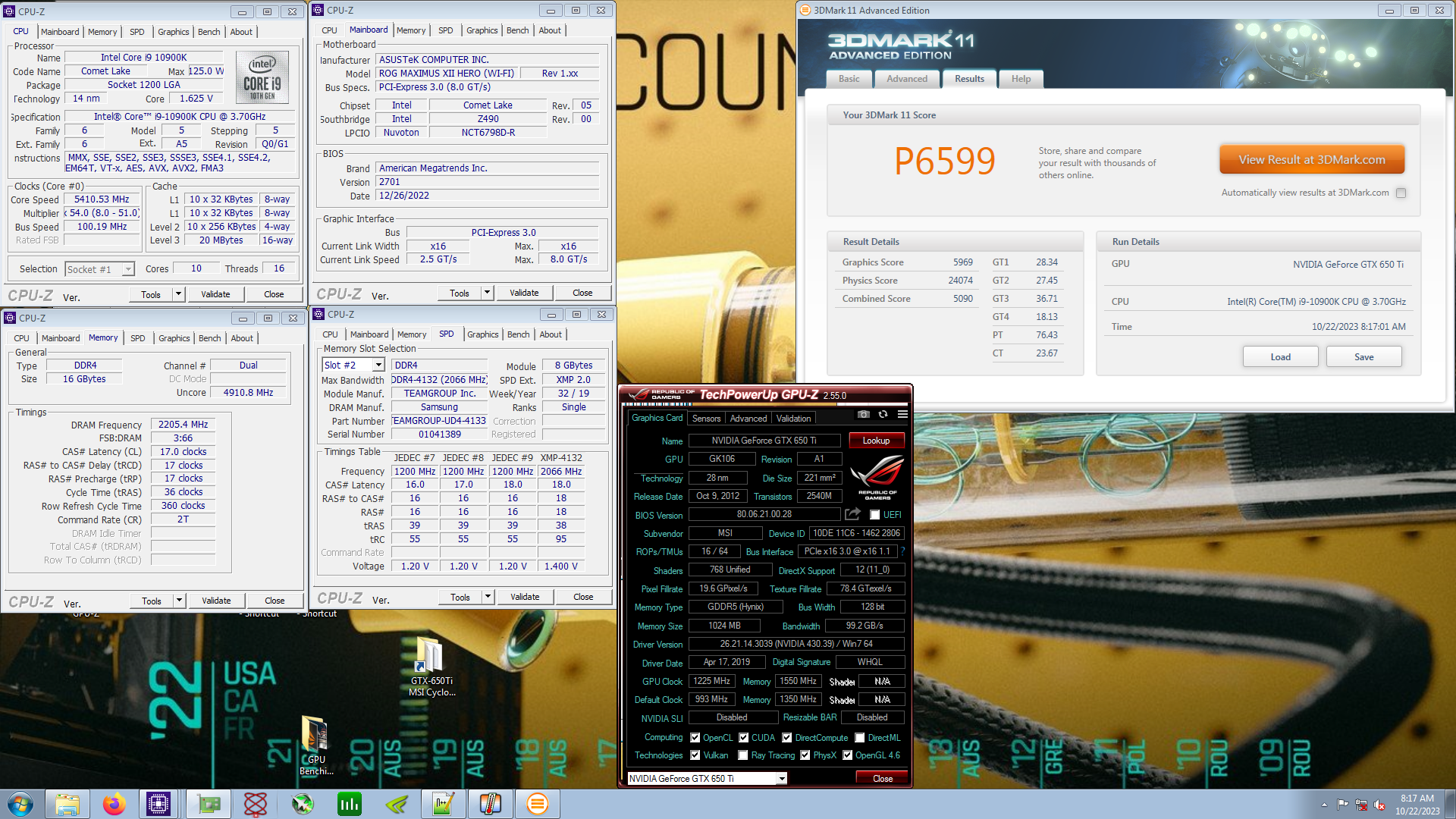Image resolution: width=1456 pixels, height=819 pixels.
Task: Click the volume icon in the system tray
Action: pos(1379,805)
